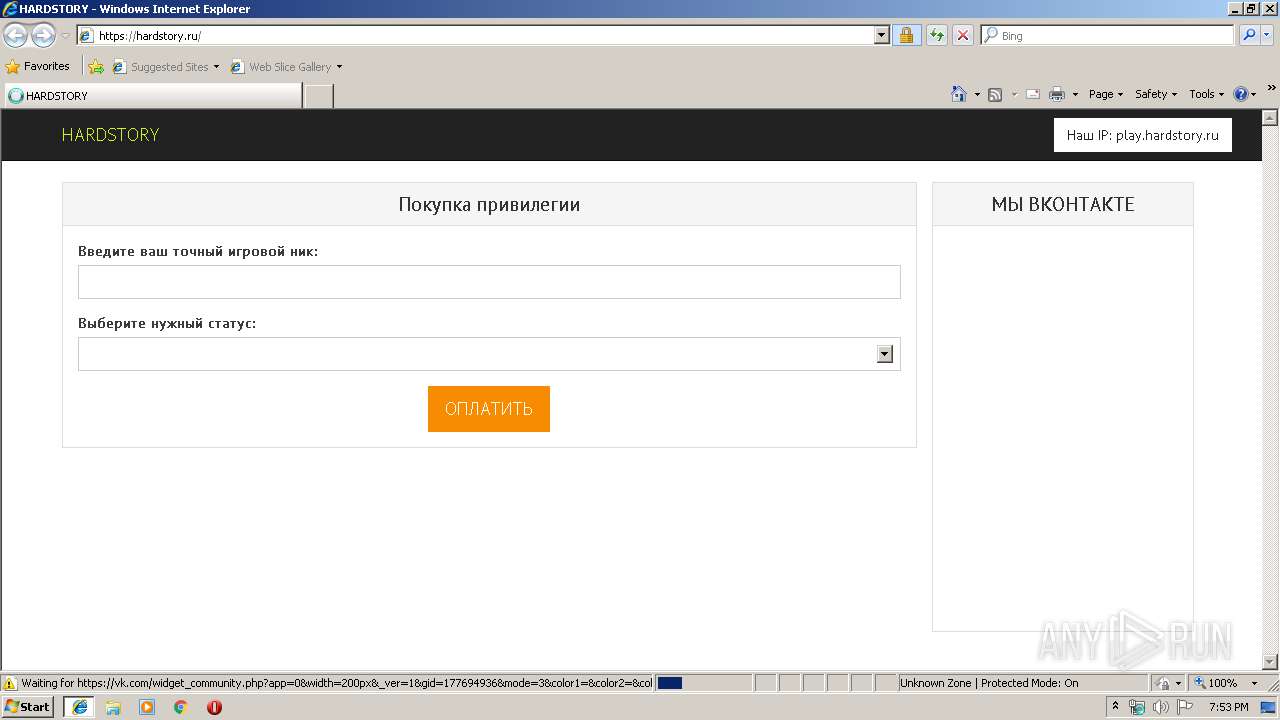1280x720 pixels.
Task: Open Opera taskbar icon
Action: (214, 706)
